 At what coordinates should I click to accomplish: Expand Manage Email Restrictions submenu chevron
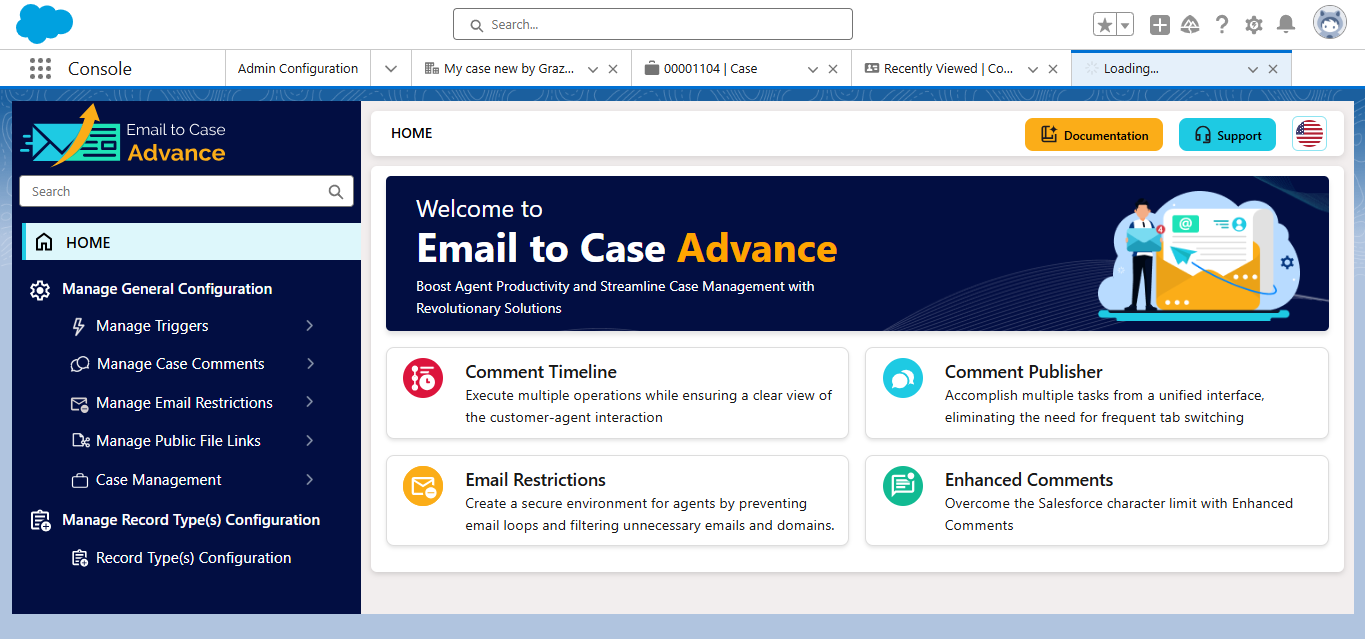coord(310,402)
